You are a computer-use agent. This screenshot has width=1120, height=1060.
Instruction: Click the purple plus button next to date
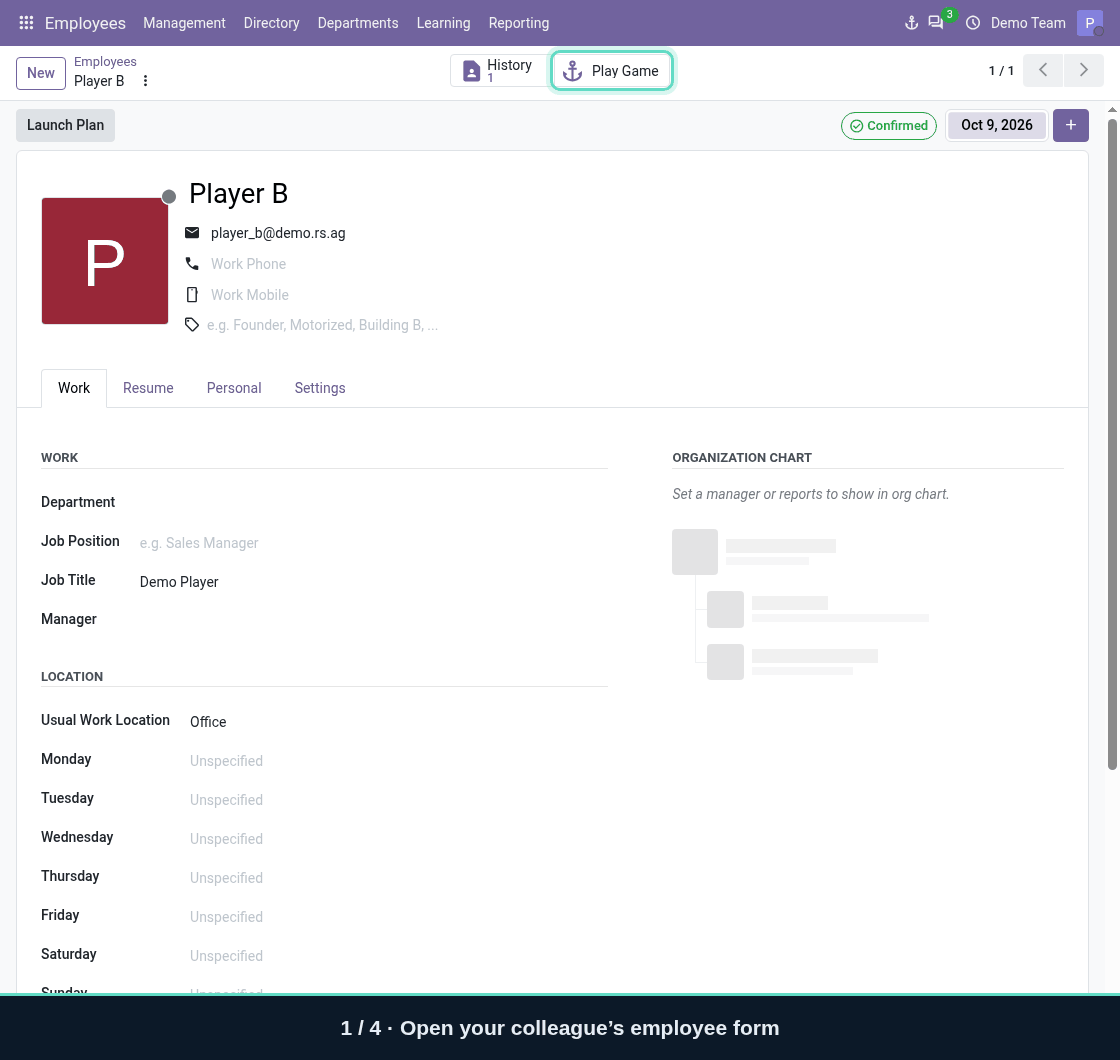click(1071, 126)
